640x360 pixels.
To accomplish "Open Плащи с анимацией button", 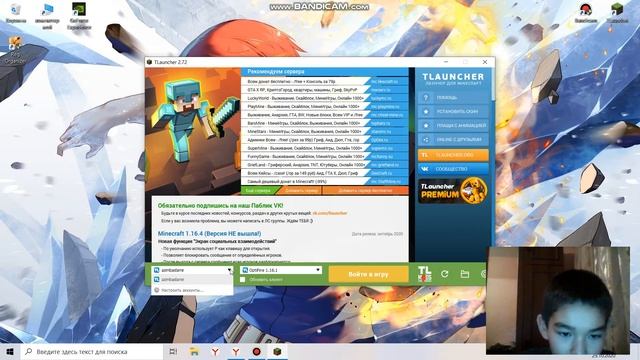I will pyautogui.click(x=453, y=125).
